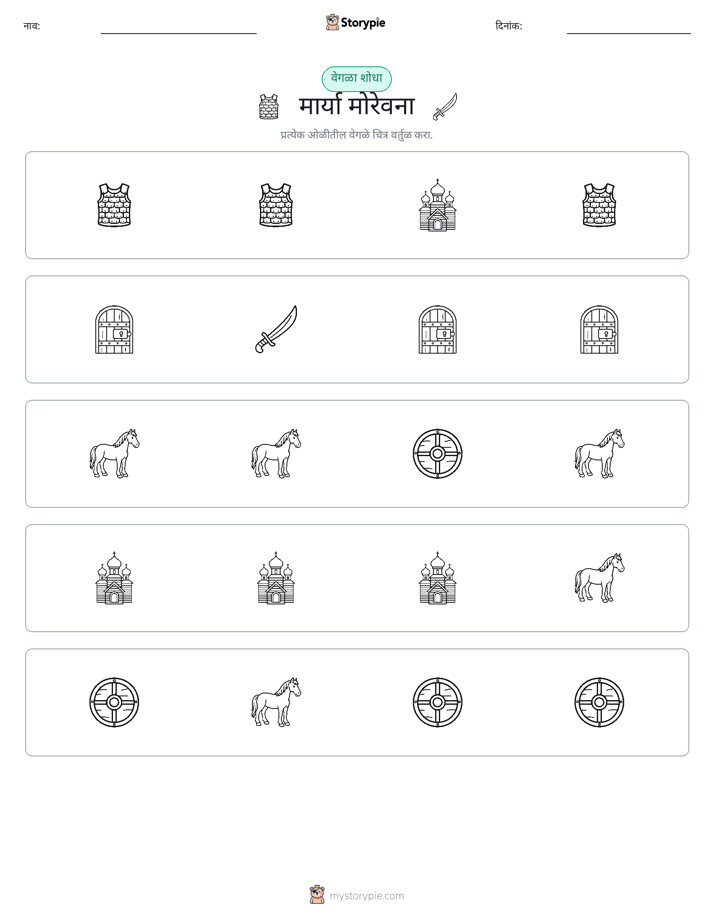714x924 pixels.
Task: Pick the horse in the fourth row
Action: [599, 578]
